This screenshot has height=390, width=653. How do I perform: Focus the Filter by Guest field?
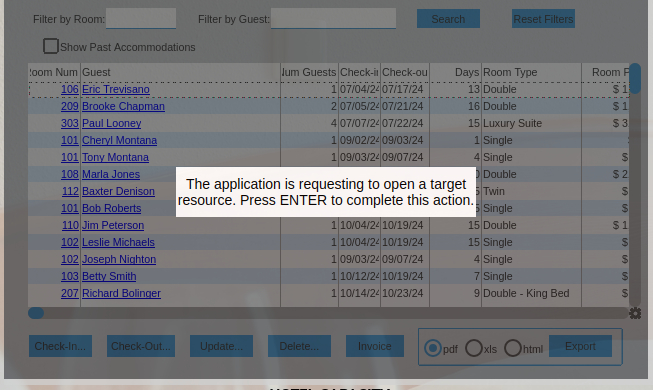click(x=333, y=19)
